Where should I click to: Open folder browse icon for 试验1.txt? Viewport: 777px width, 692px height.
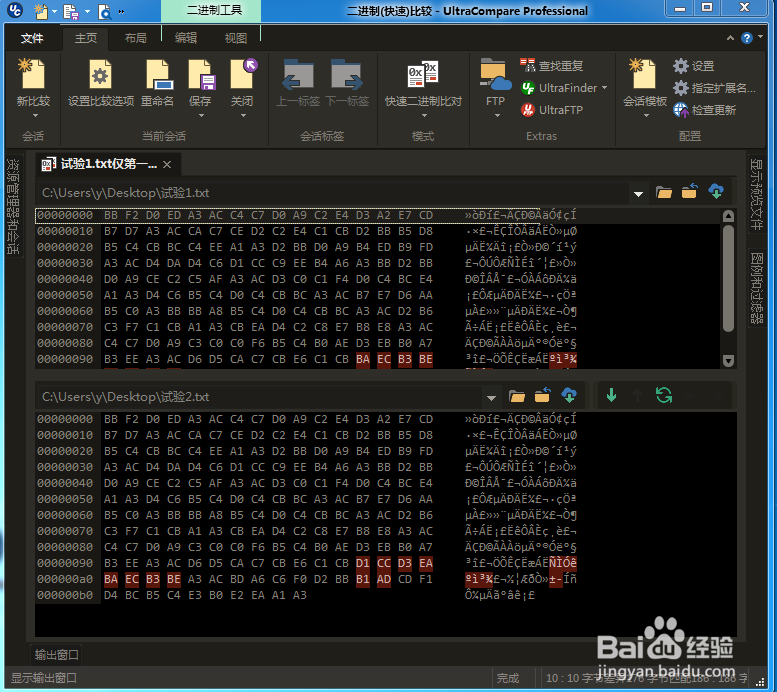[663, 192]
